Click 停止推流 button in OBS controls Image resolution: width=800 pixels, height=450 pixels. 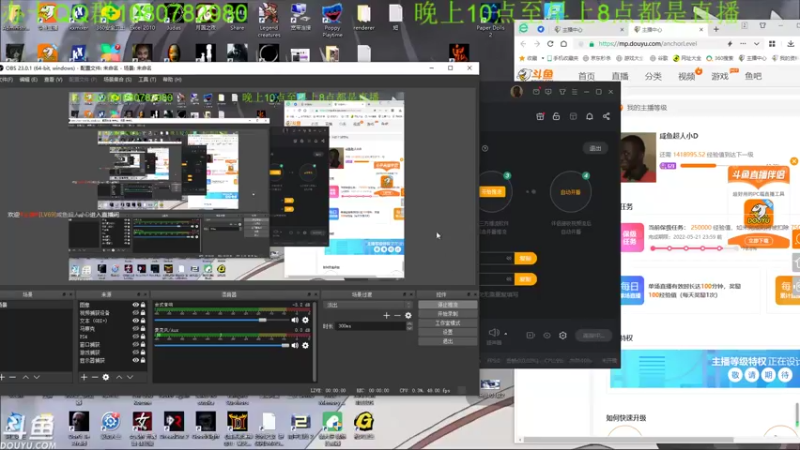click(x=447, y=305)
